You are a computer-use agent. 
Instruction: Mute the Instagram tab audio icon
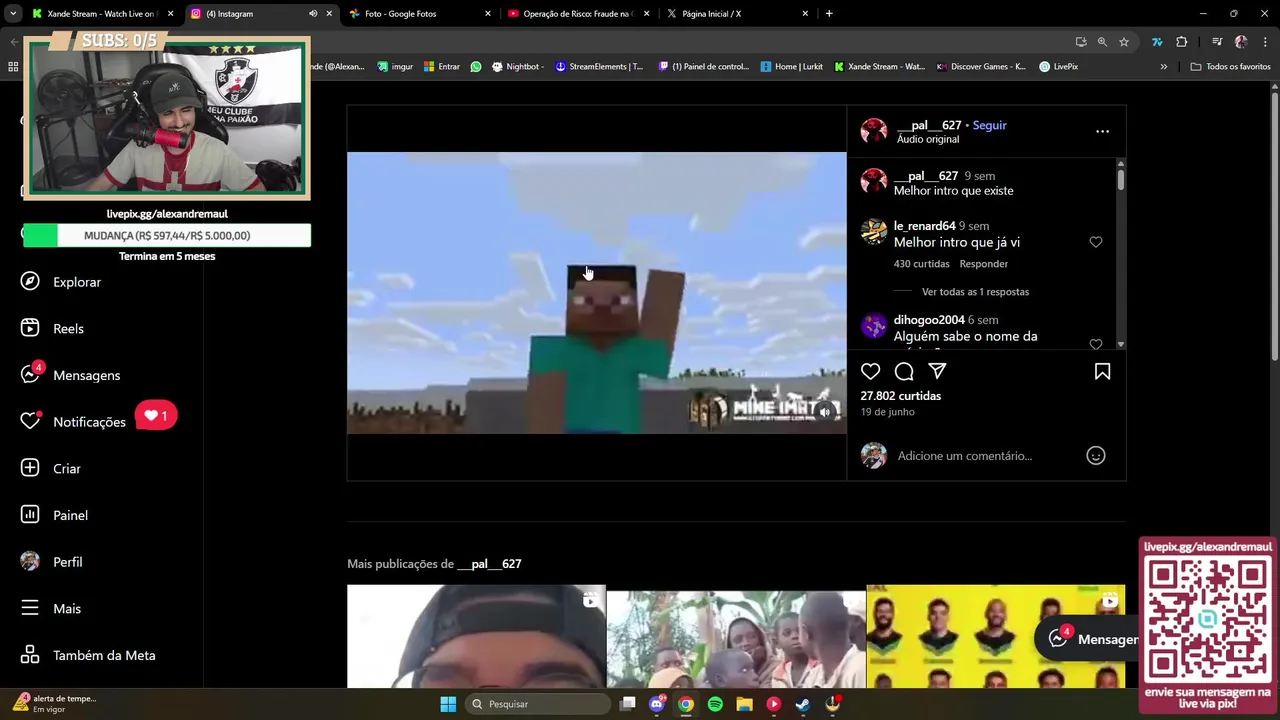pyautogui.click(x=313, y=14)
